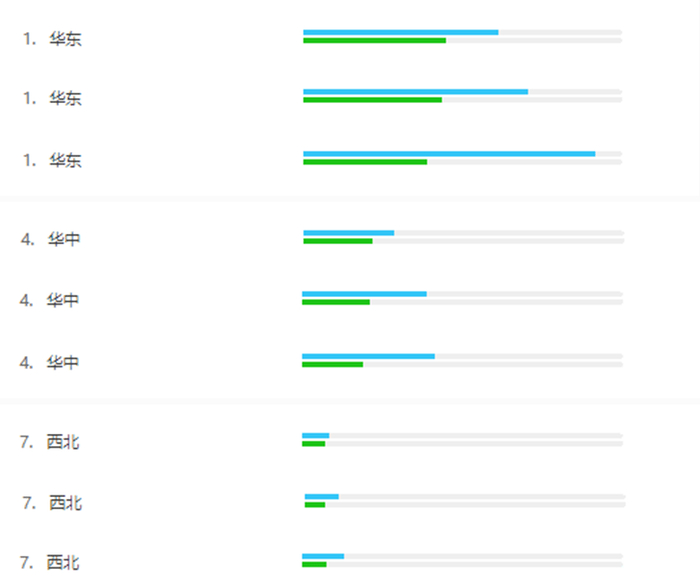Click the bottom 西北 row label
The height and width of the screenshot is (582, 700).
pos(63,563)
